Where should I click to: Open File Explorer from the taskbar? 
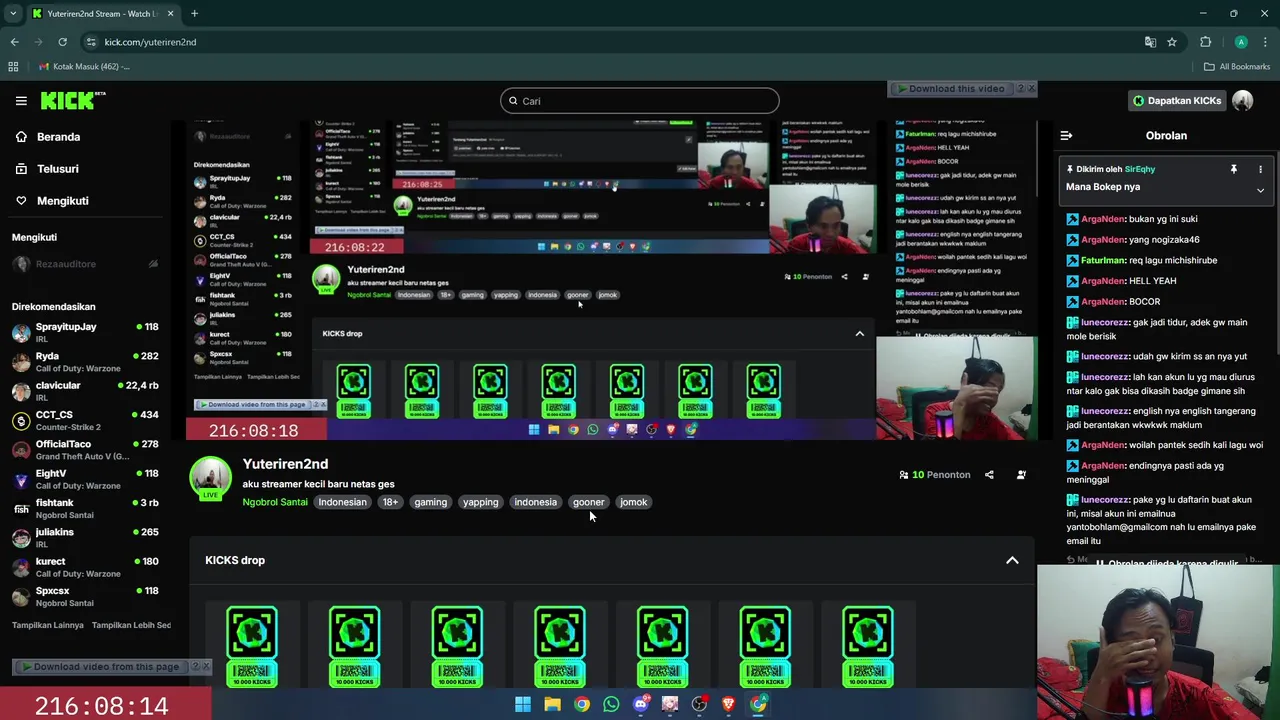pyautogui.click(x=552, y=704)
